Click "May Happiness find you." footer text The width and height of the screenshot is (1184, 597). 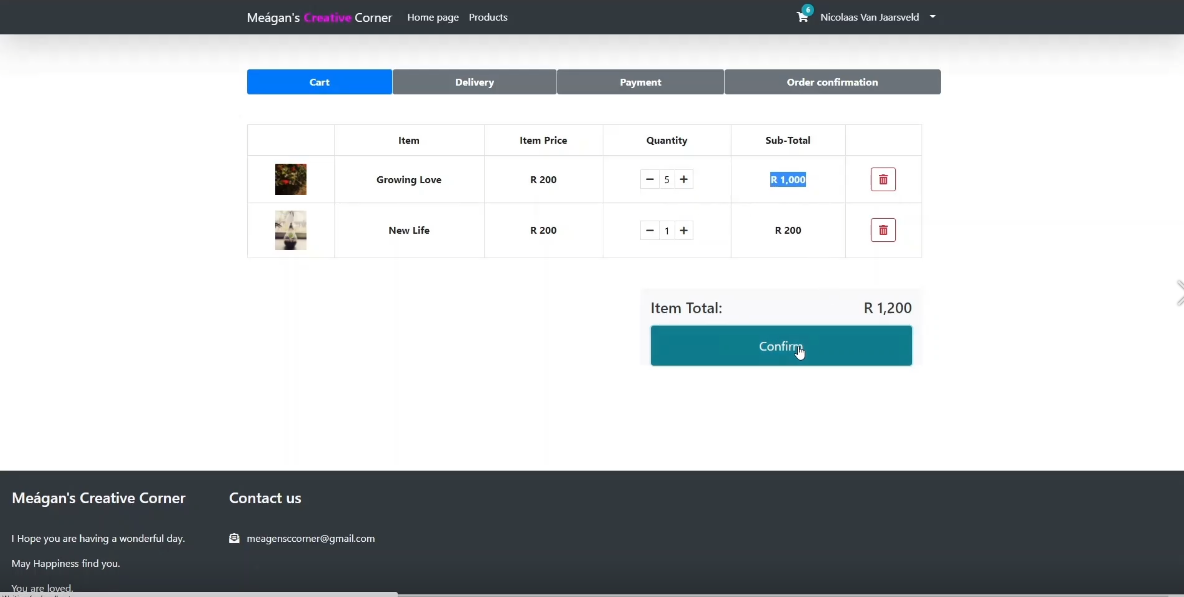click(x=66, y=563)
